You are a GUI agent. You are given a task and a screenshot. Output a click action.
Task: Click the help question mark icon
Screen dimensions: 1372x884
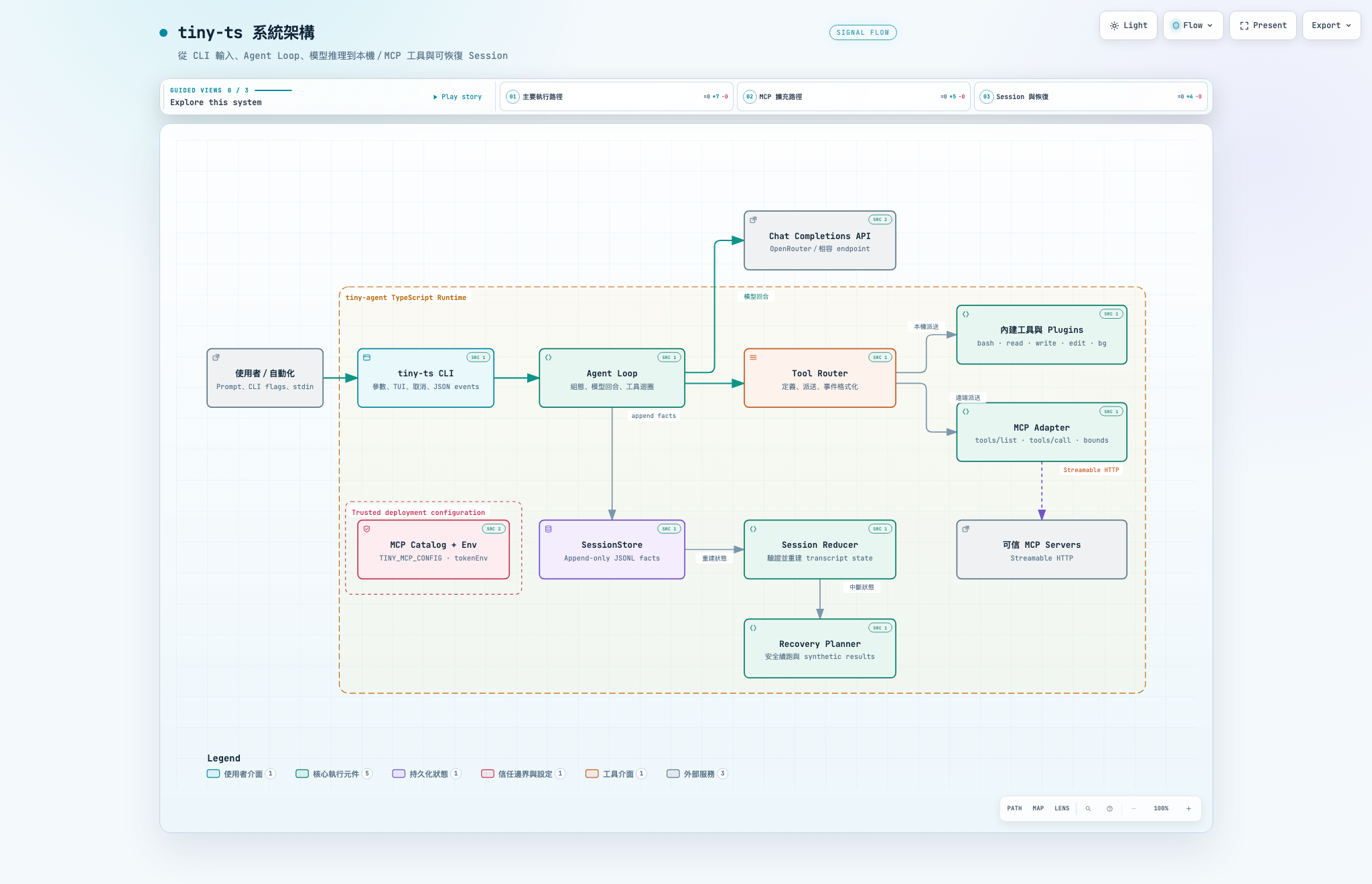tap(1109, 808)
